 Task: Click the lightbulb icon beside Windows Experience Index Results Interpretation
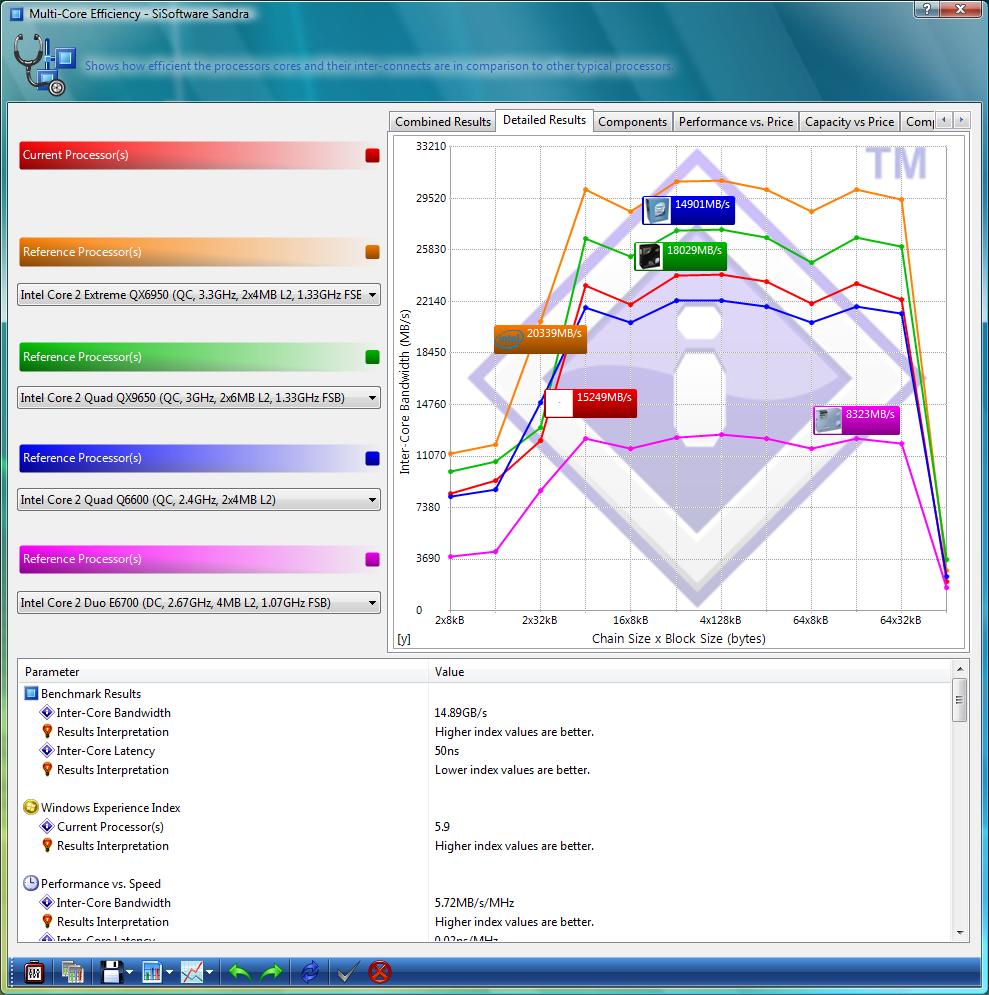tap(46, 845)
